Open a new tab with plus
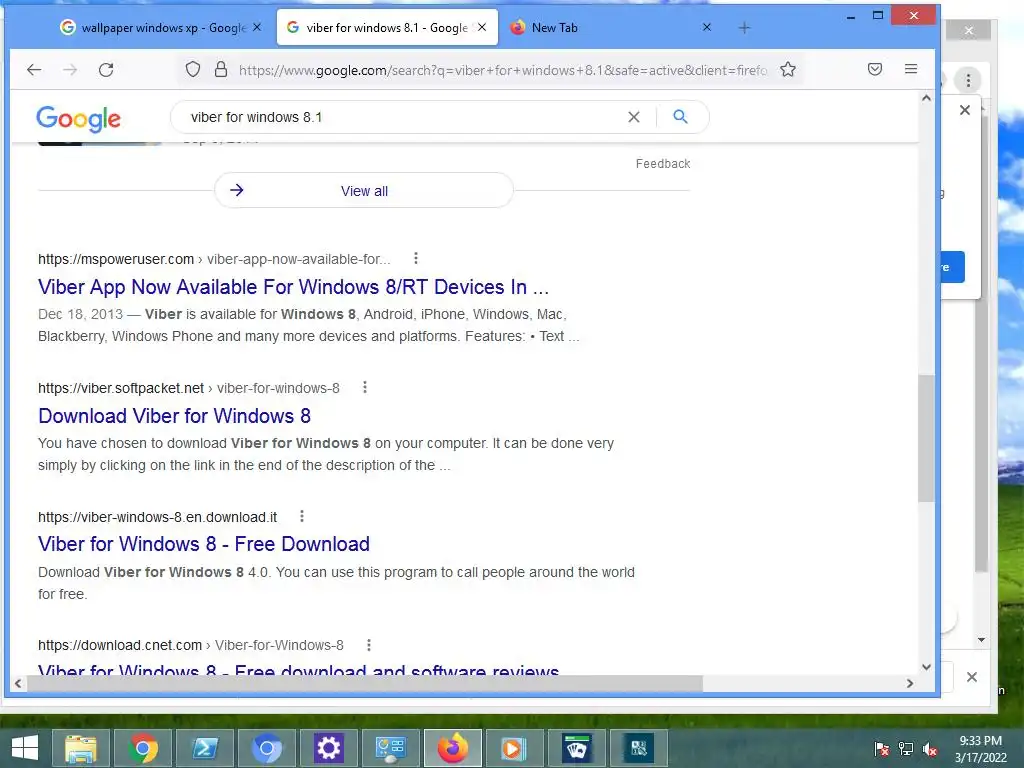This screenshot has width=1024, height=768. (x=744, y=27)
